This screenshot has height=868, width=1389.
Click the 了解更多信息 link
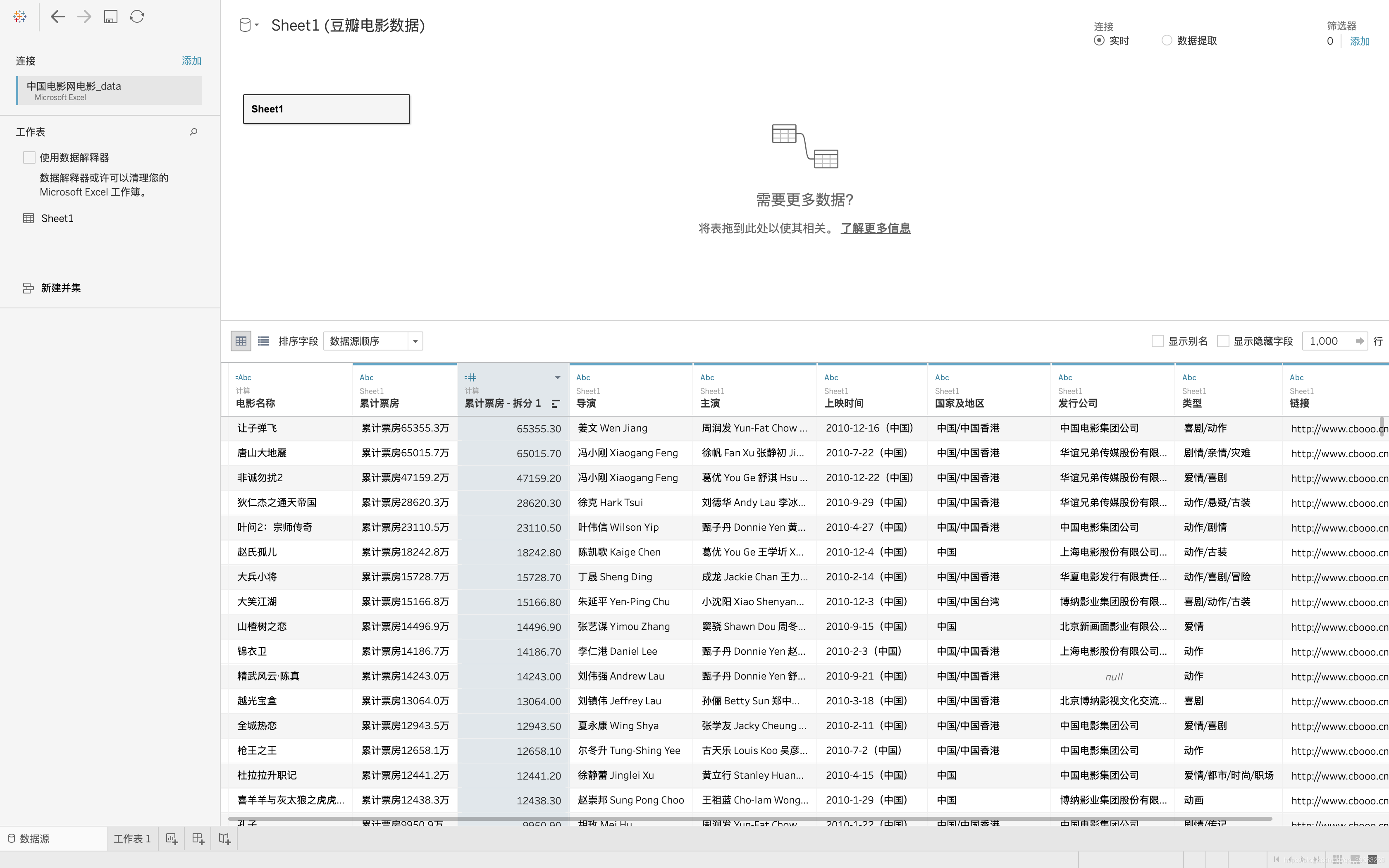click(875, 229)
